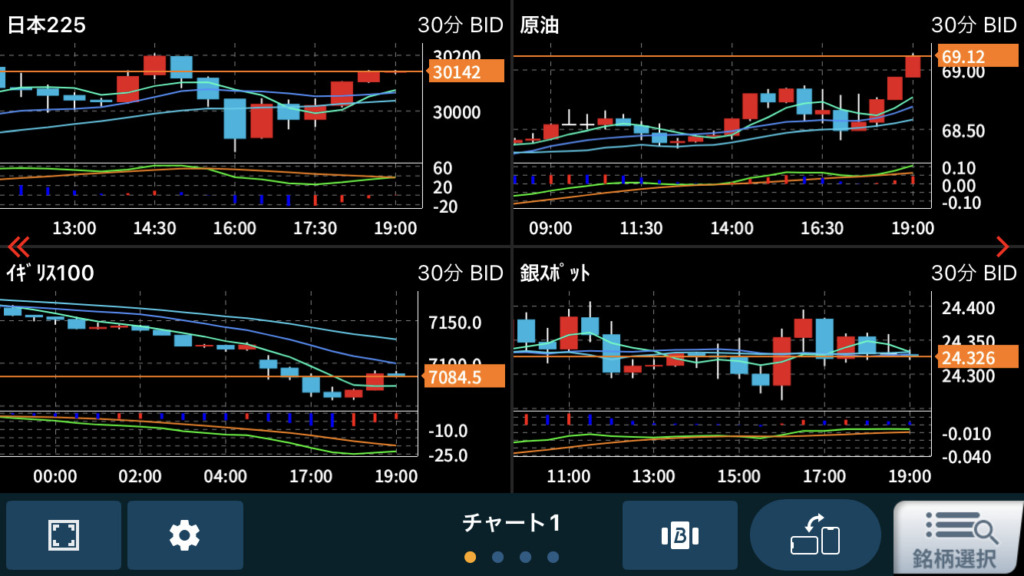Tap 30分 BID label on 銀スポット chart
Image resolution: width=1024 pixels, height=576 pixels.
974,272
